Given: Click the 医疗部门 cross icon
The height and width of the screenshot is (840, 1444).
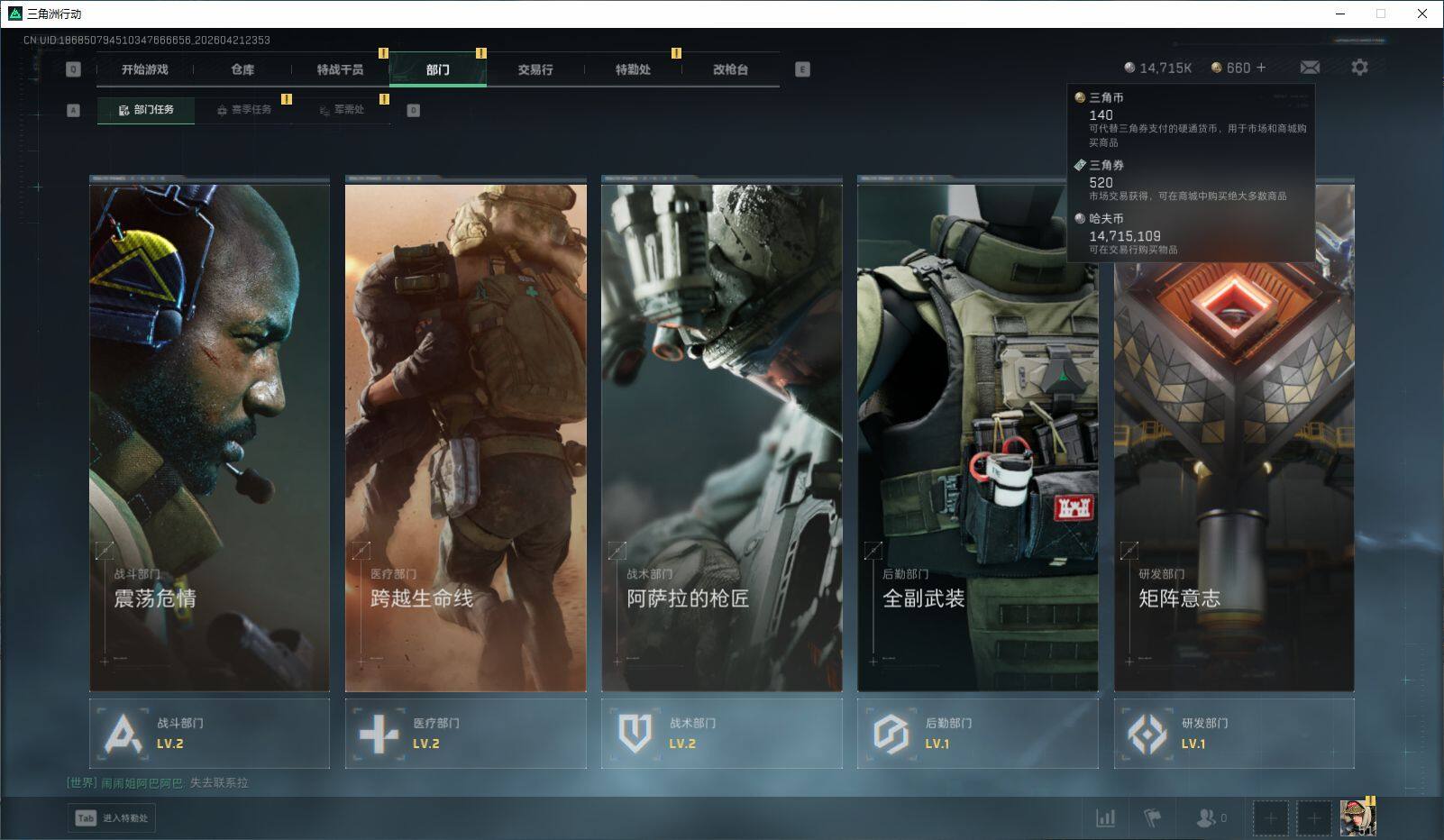Looking at the screenshot, I should coord(379,734).
